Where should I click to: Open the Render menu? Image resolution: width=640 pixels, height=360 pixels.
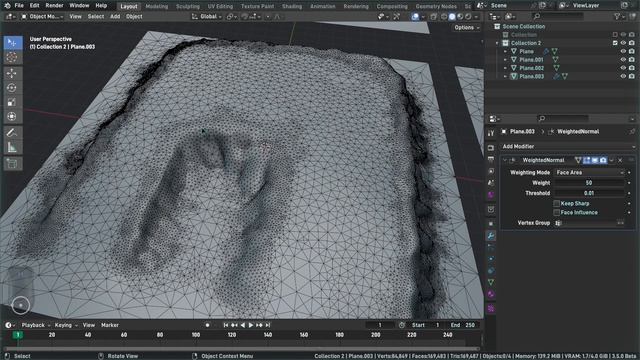(x=54, y=6)
